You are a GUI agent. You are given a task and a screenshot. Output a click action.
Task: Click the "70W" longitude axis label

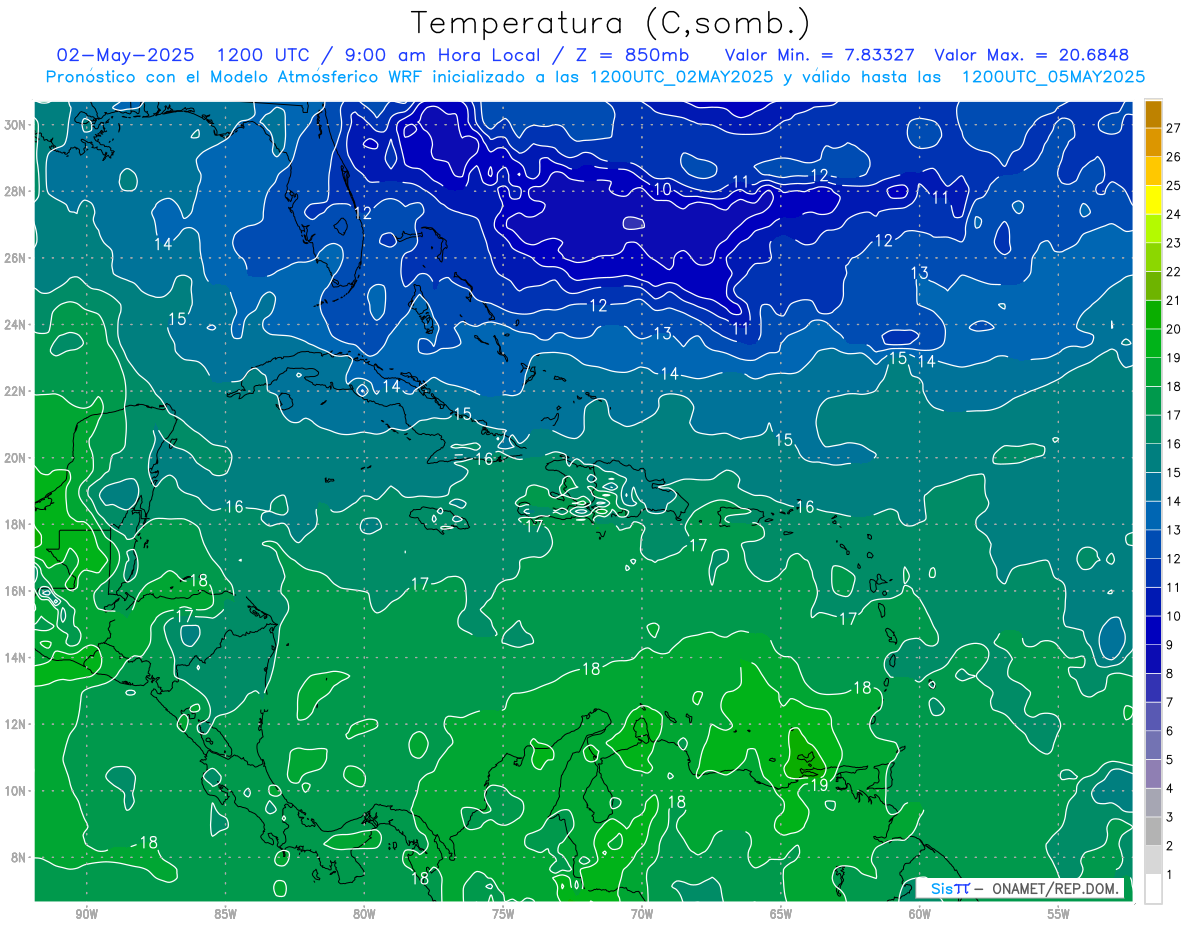pos(642,914)
